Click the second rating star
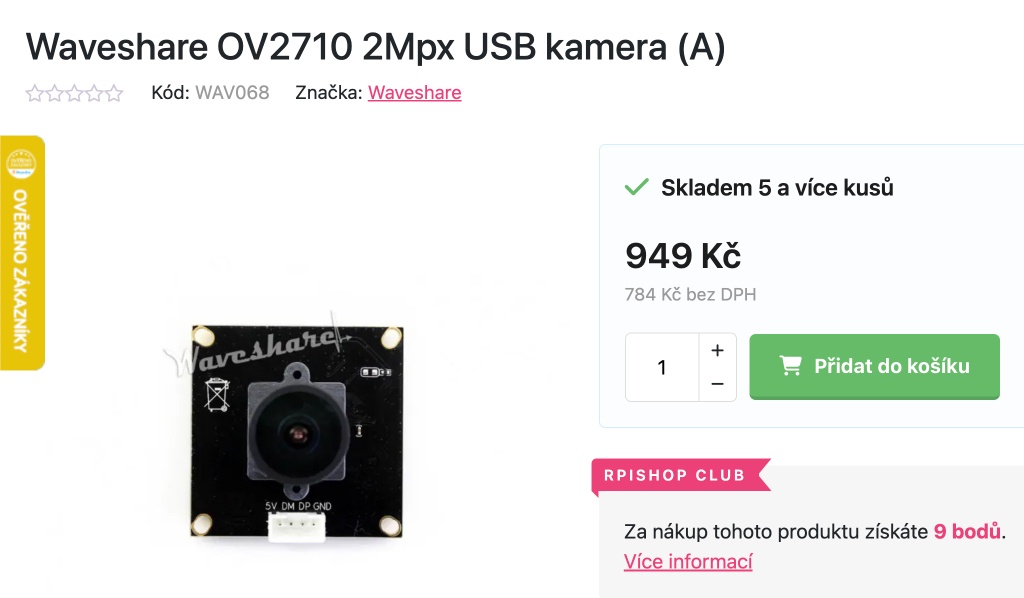Screen dimensions: 1024x598 point(55,93)
